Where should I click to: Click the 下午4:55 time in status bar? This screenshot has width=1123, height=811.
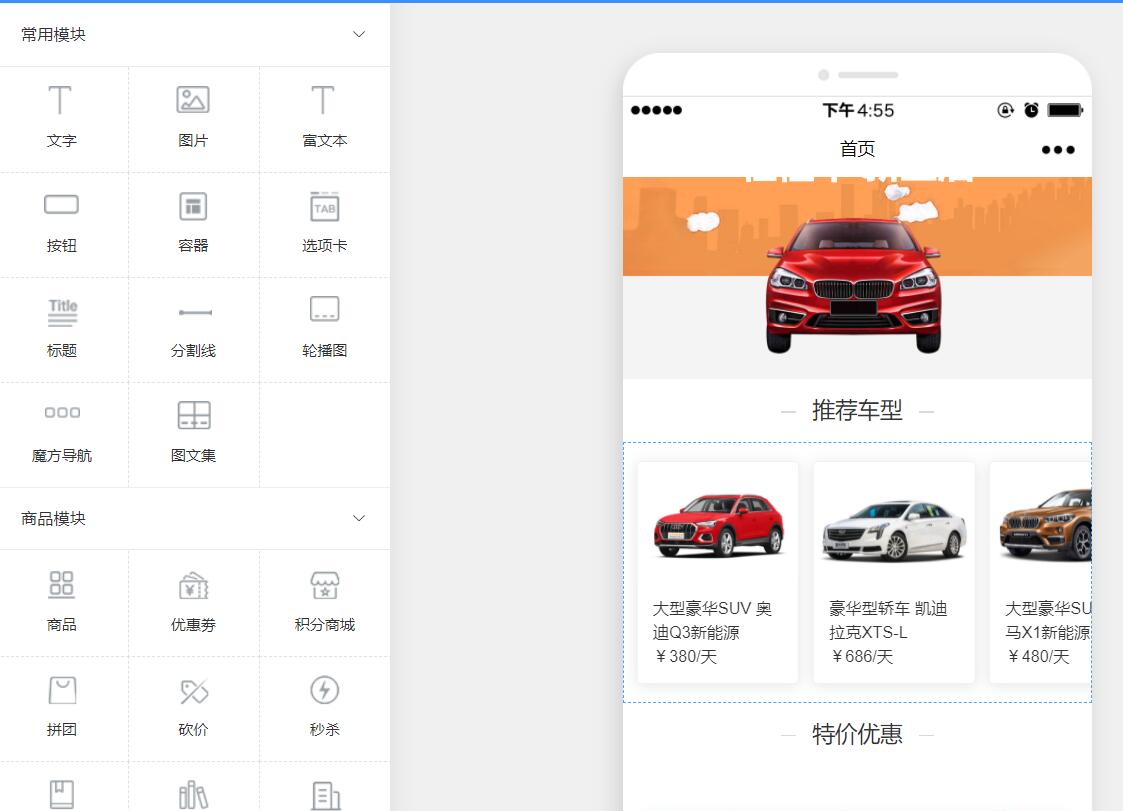858,110
